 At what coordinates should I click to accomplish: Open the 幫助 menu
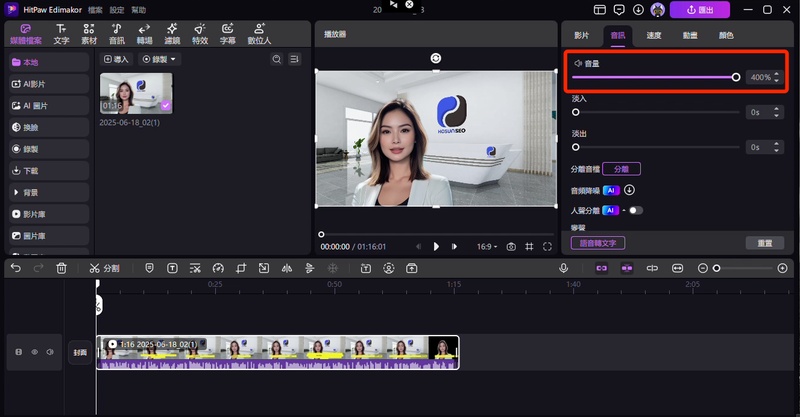138,10
